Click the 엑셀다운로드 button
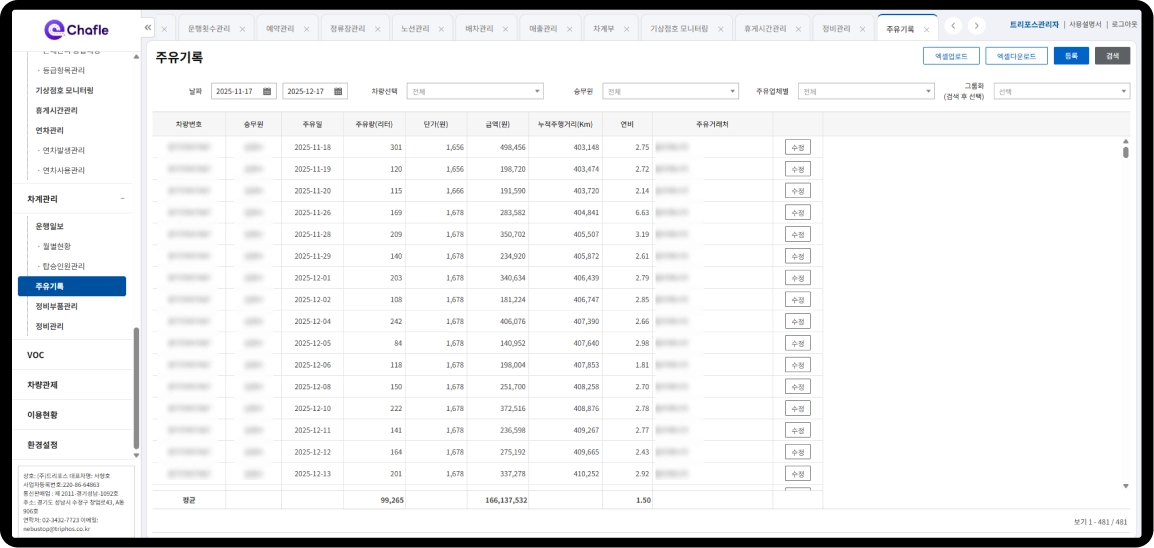The width and height of the screenshot is (1154, 548). click(1016, 56)
